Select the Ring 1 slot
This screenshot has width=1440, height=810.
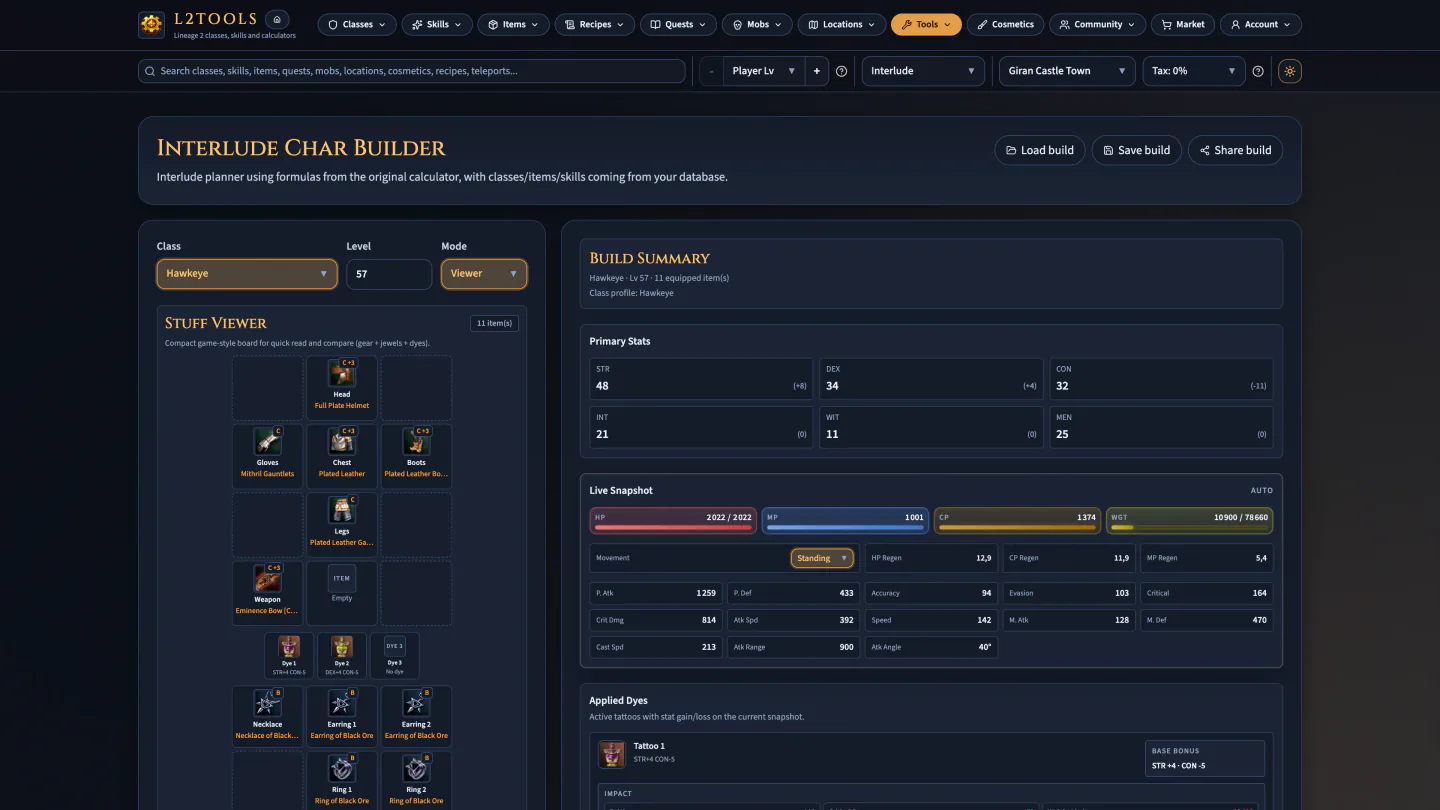(342, 782)
